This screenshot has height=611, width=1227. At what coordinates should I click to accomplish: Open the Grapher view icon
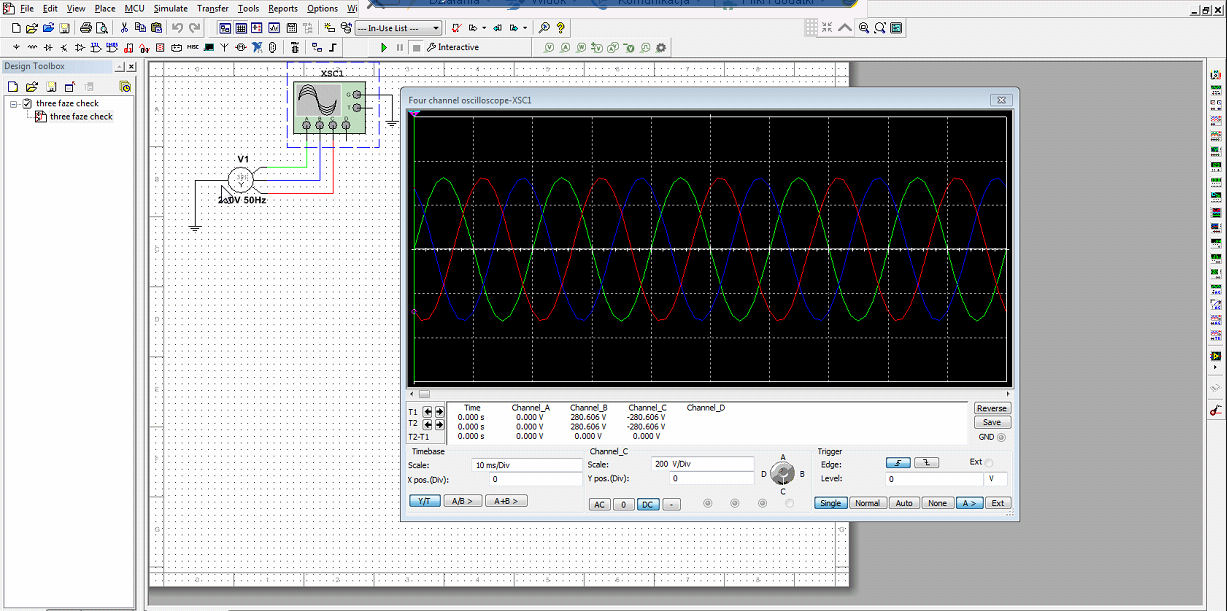pos(274,28)
